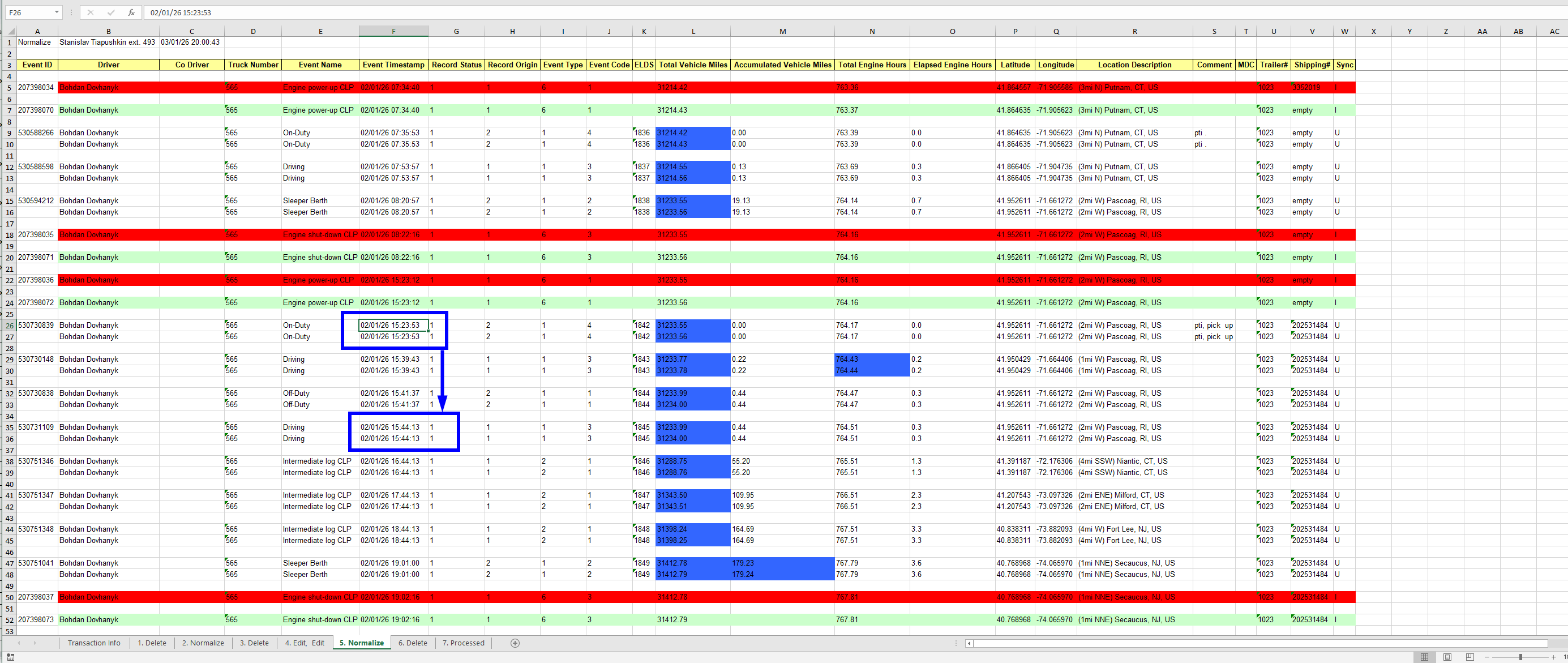Switch to the 7. Processed sheet tab
Viewport: 1568px width, 663px height.
click(x=463, y=643)
